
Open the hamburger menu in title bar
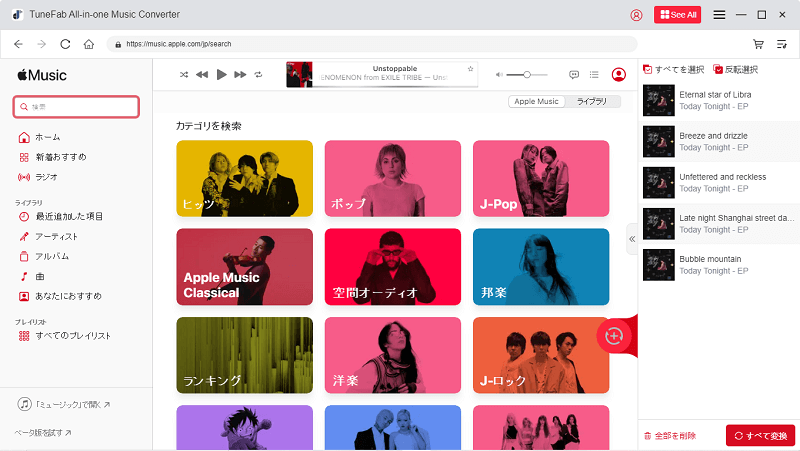(x=719, y=15)
